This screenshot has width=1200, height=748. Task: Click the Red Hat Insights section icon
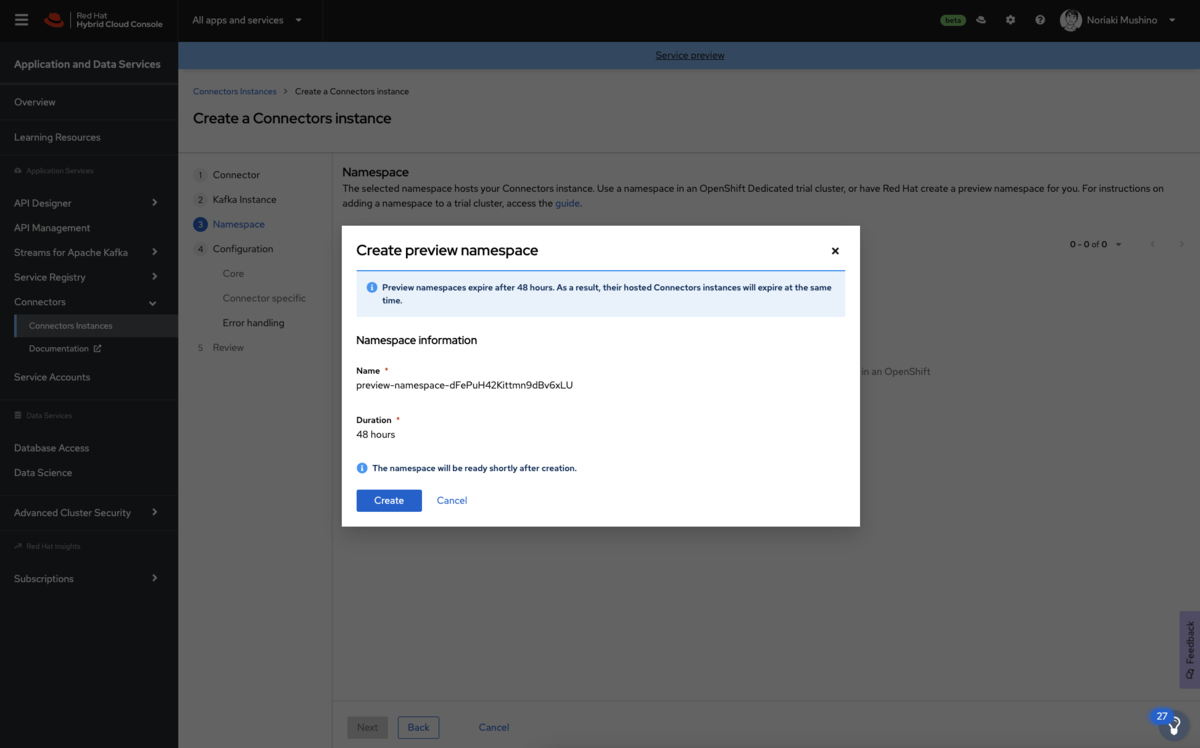coord(18,546)
